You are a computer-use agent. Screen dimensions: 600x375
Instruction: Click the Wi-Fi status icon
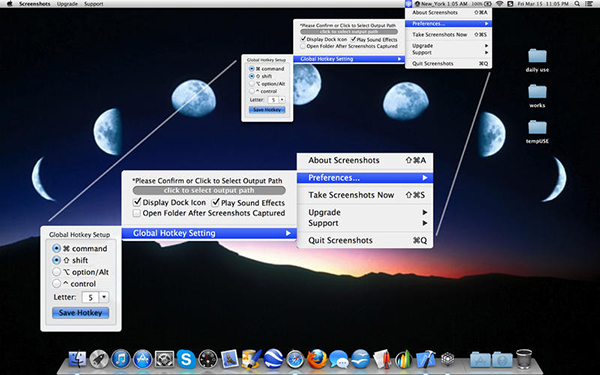pyautogui.click(x=499, y=4)
